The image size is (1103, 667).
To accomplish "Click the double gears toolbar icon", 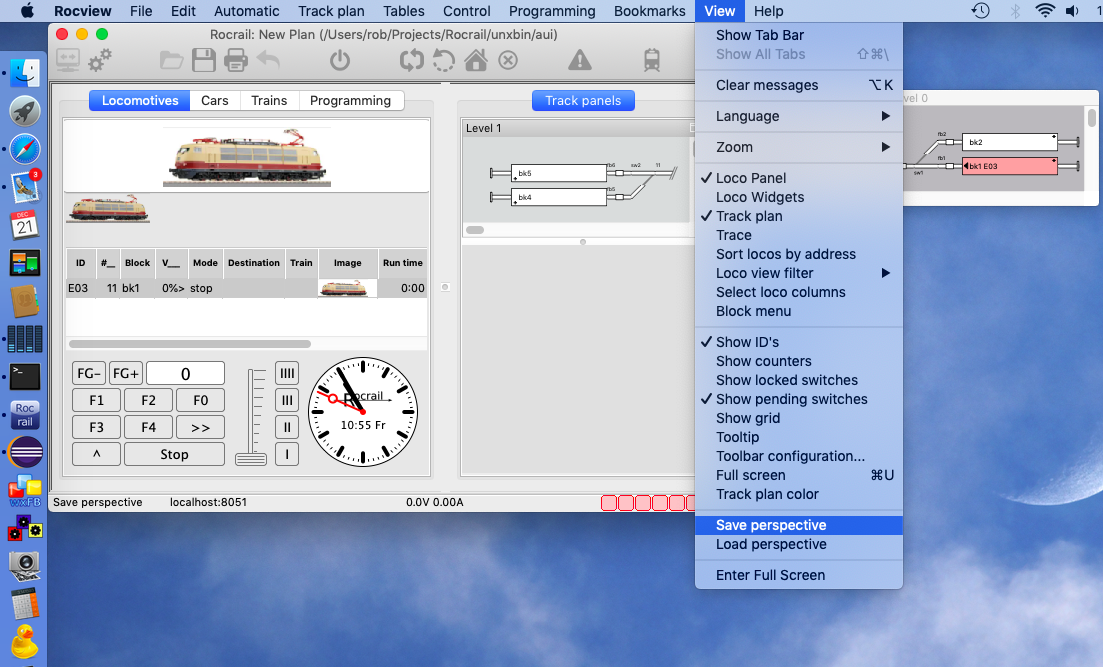I will 100,61.
